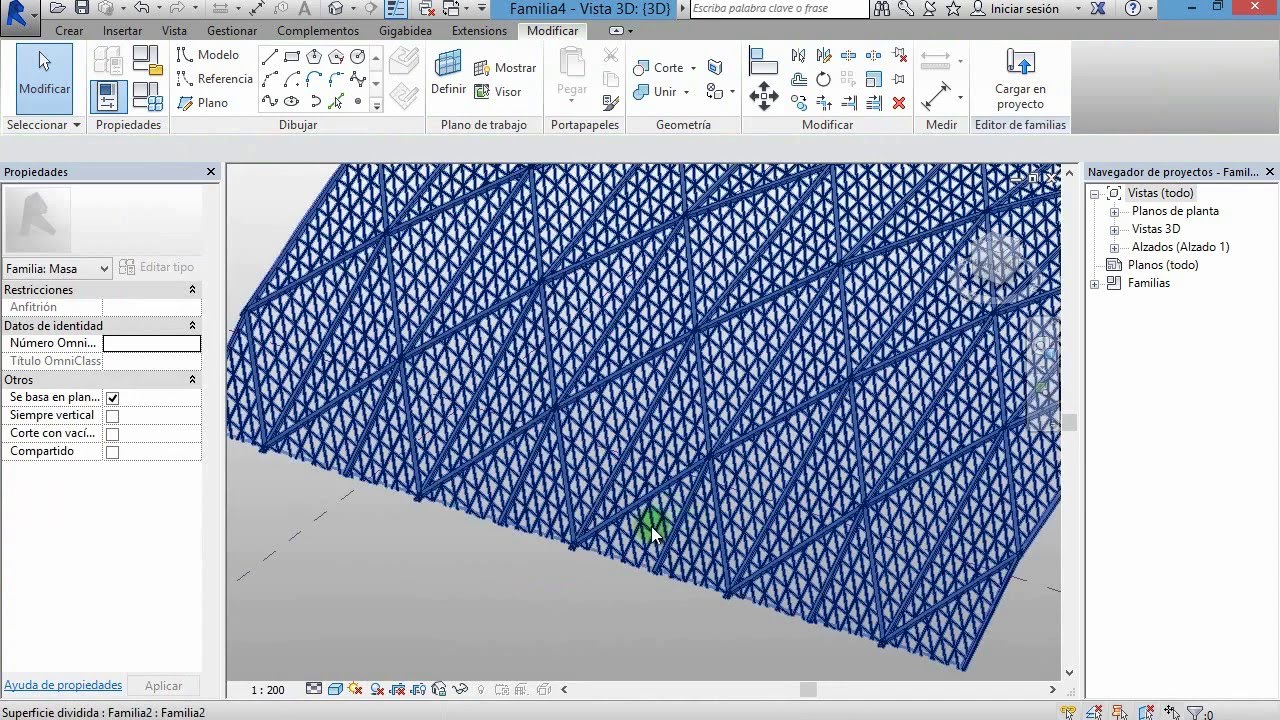Screen dimensions: 1280x720
Task: Click the horizontal scrollbar thumb of the view
Action: (x=808, y=689)
